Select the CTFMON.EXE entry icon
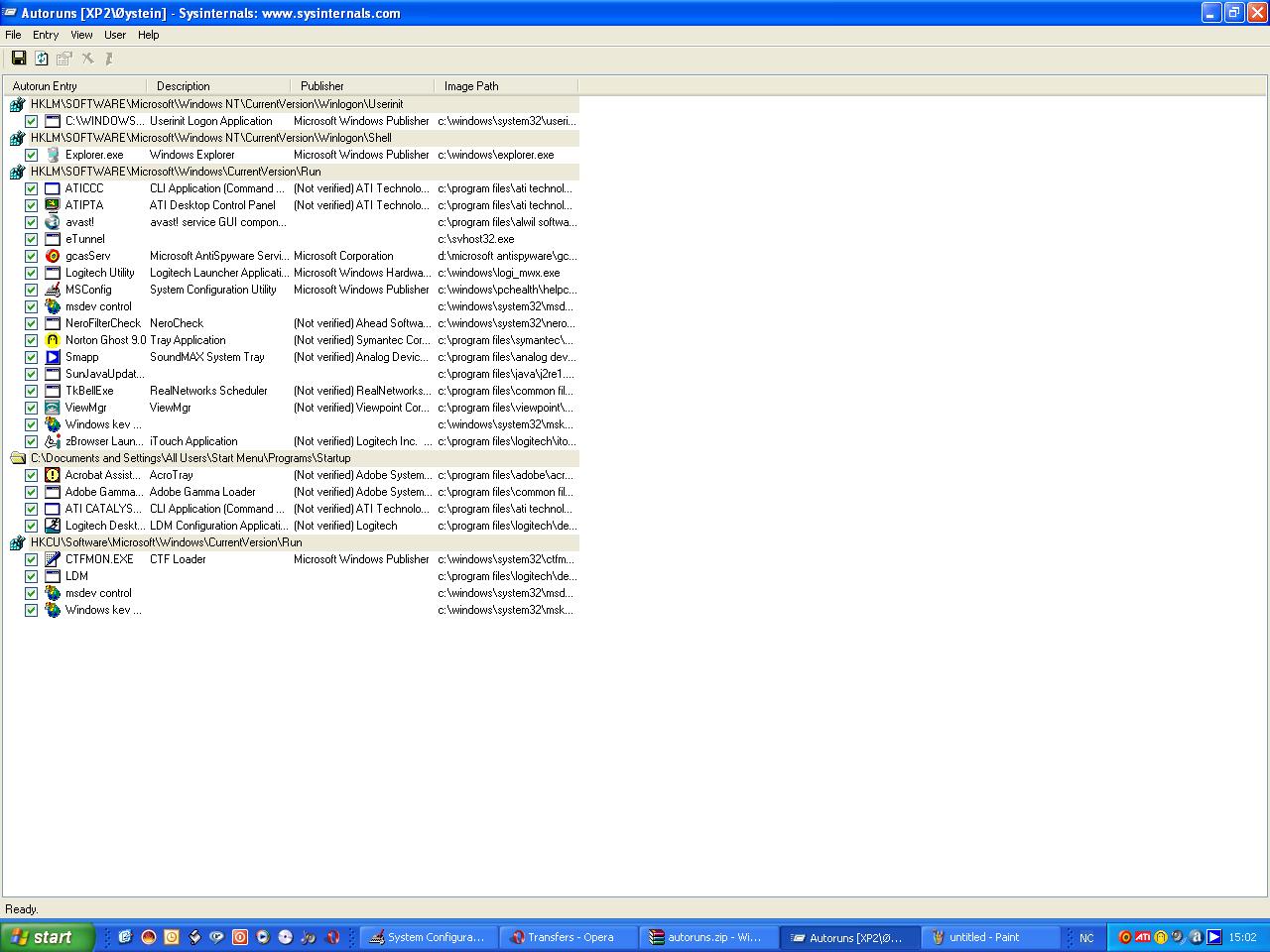1270x952 pixels. [53, 559]
